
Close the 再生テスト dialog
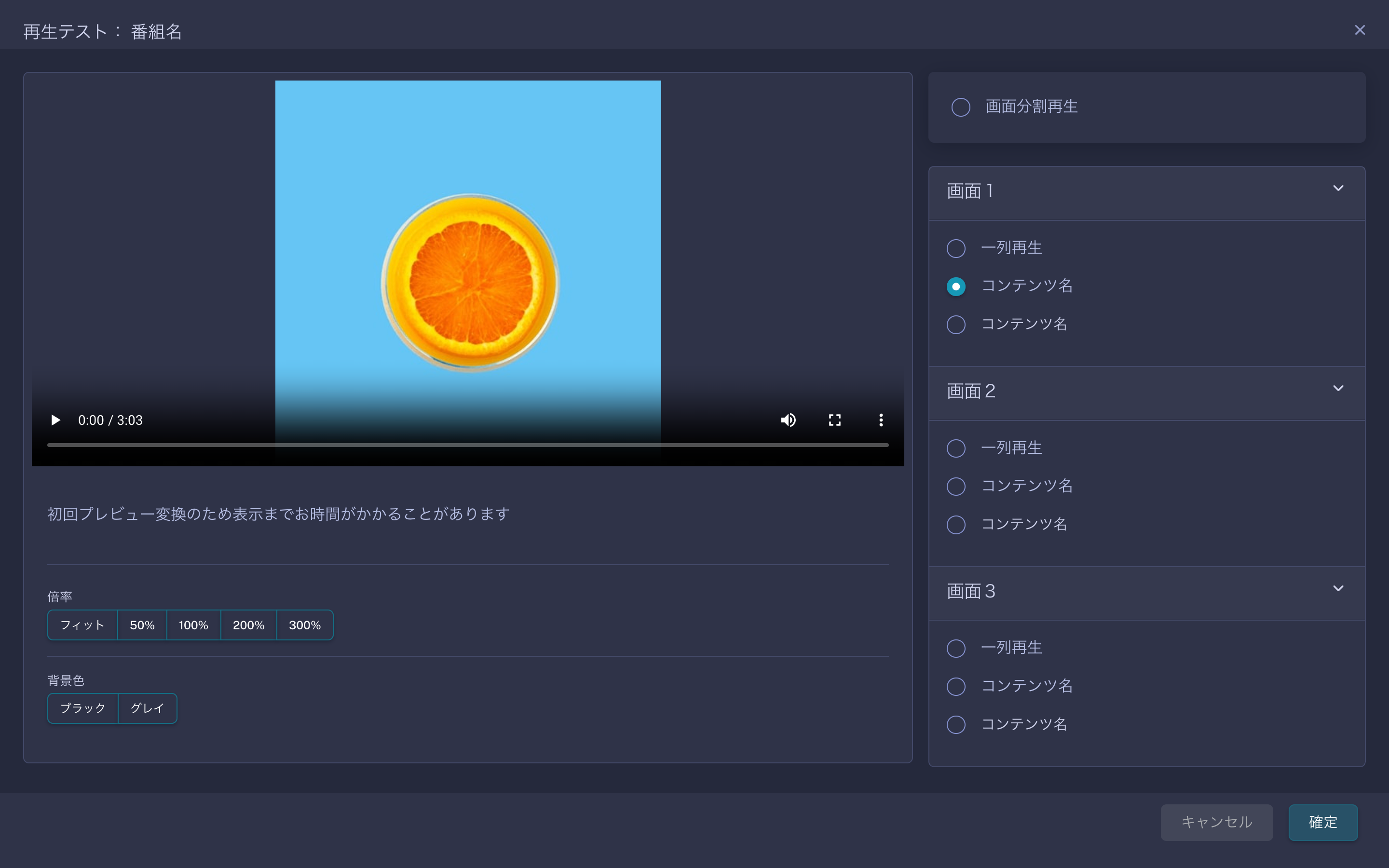[x=1359, y=30]
